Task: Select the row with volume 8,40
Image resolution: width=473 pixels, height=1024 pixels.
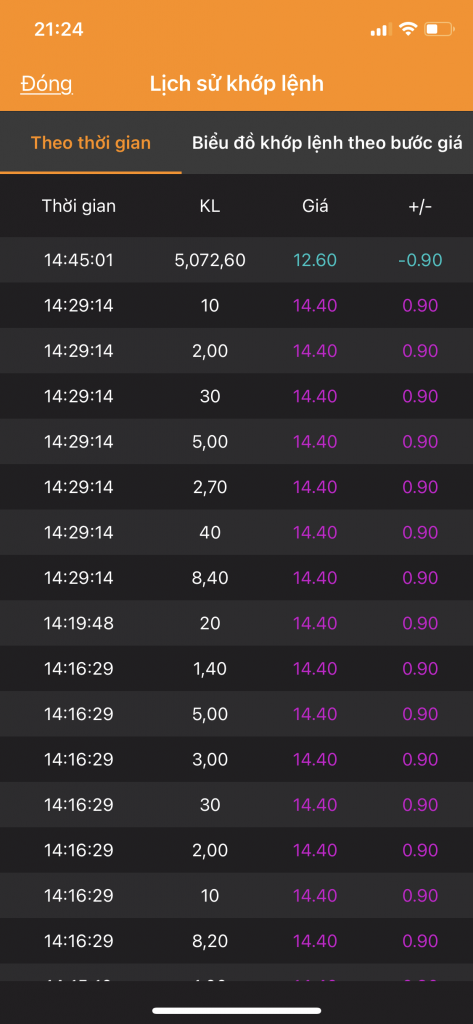Action: tap(236, 578)
